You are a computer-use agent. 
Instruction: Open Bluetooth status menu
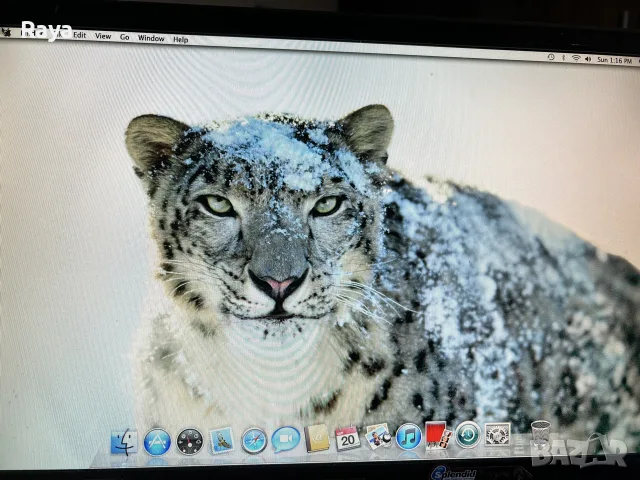[x=563, y=58]
